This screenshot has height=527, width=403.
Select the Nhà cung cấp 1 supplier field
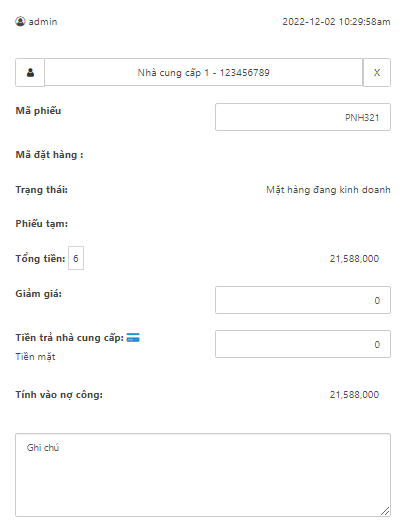[x=204, y=73]
